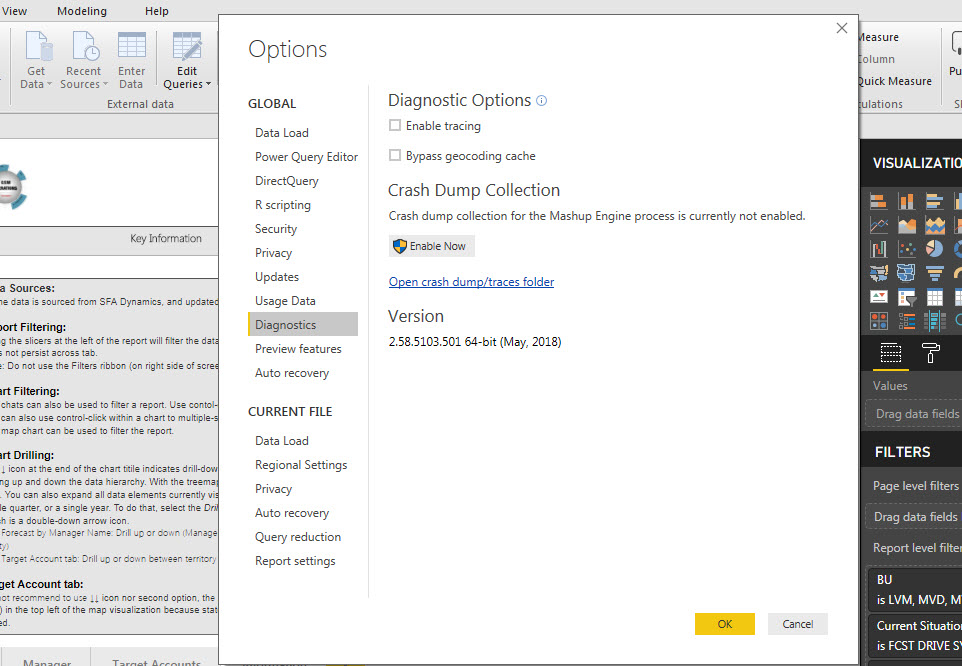Tick Bypass geocoding cache checkbox
Screen dimensions: 962x666
(x=395, y=156)
